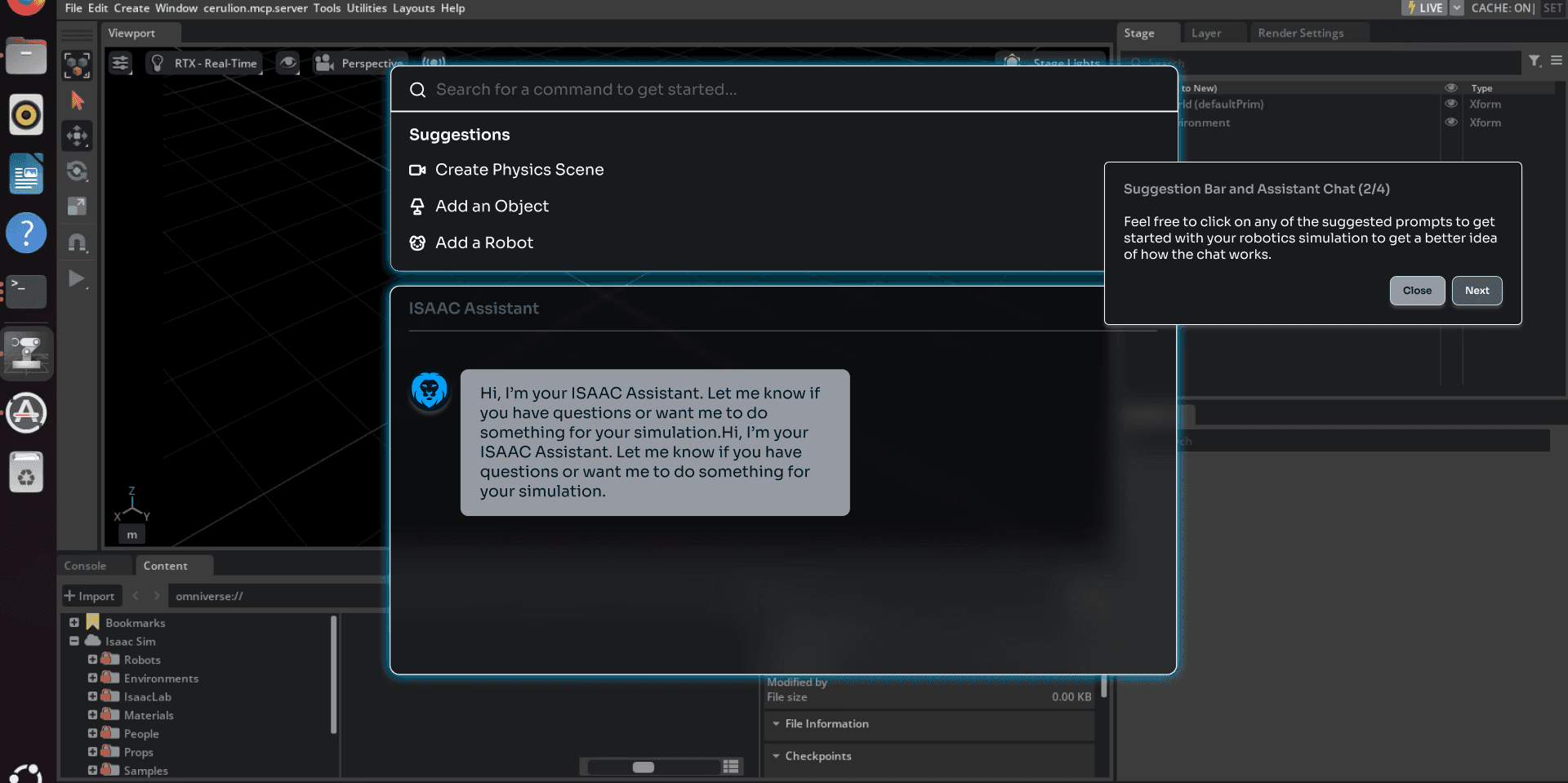Go back in Content browser
The height and width of the screenshot is (783, 1568).
coord(136,596)
